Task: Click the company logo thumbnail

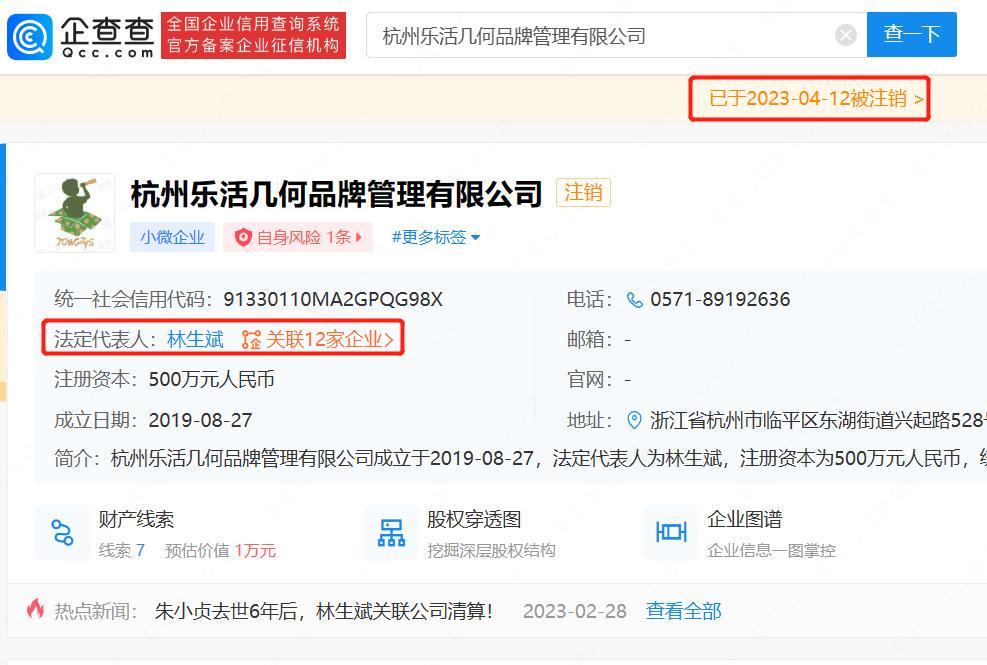Action: click(75, 213)
